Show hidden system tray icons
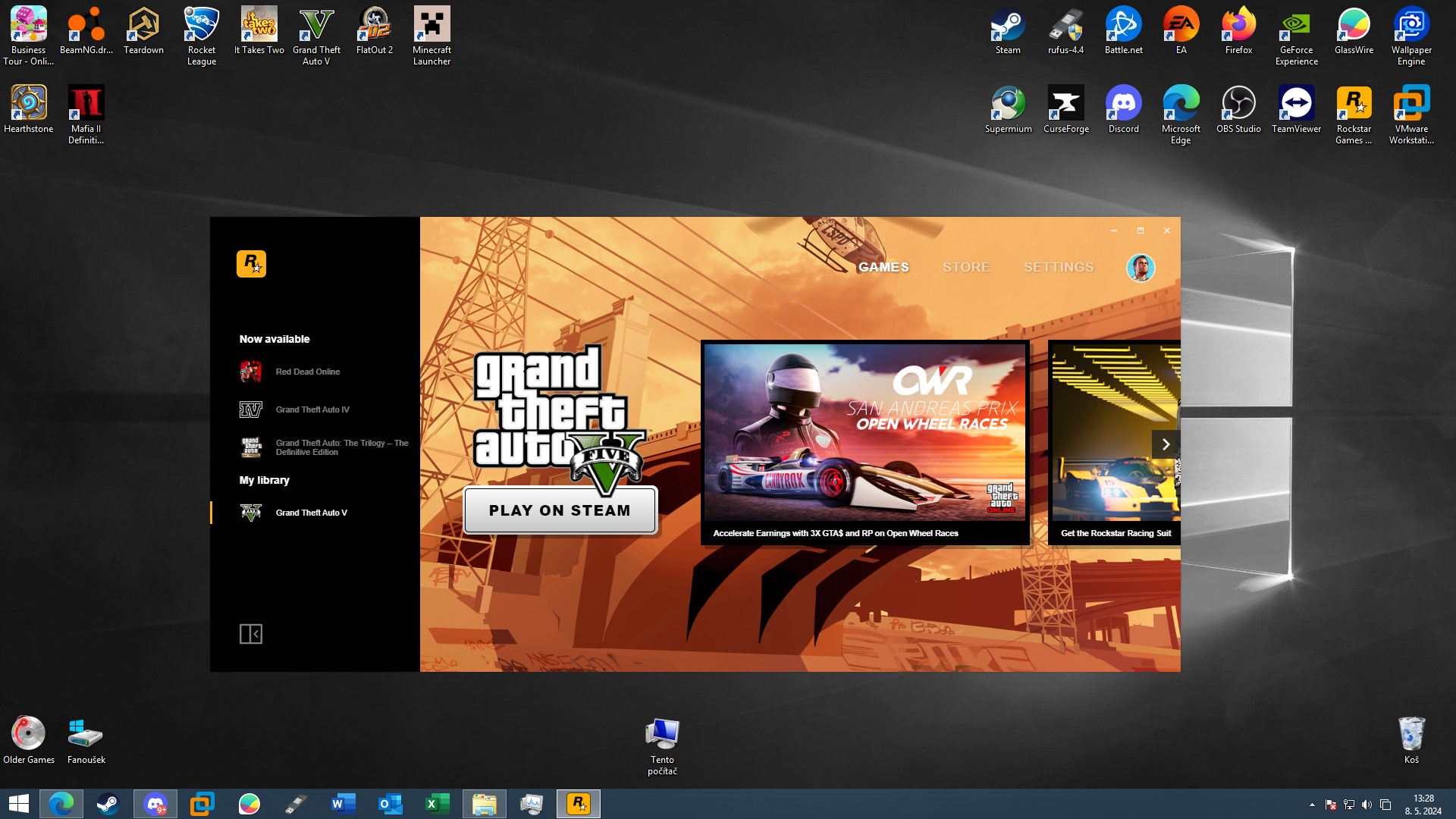This screenshot has height=819, width=1456. click(x=1312, y=805)
